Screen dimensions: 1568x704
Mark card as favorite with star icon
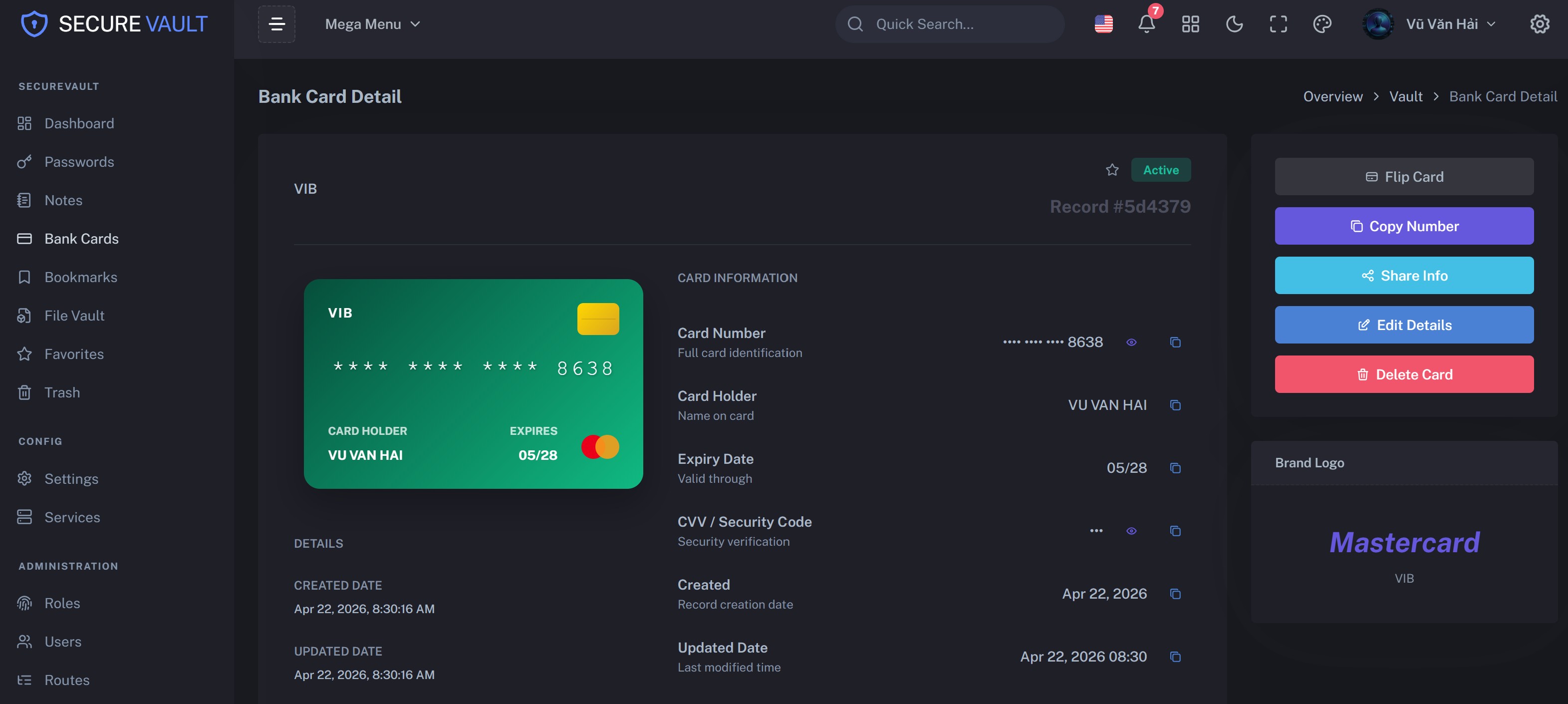pos(1111,170)
